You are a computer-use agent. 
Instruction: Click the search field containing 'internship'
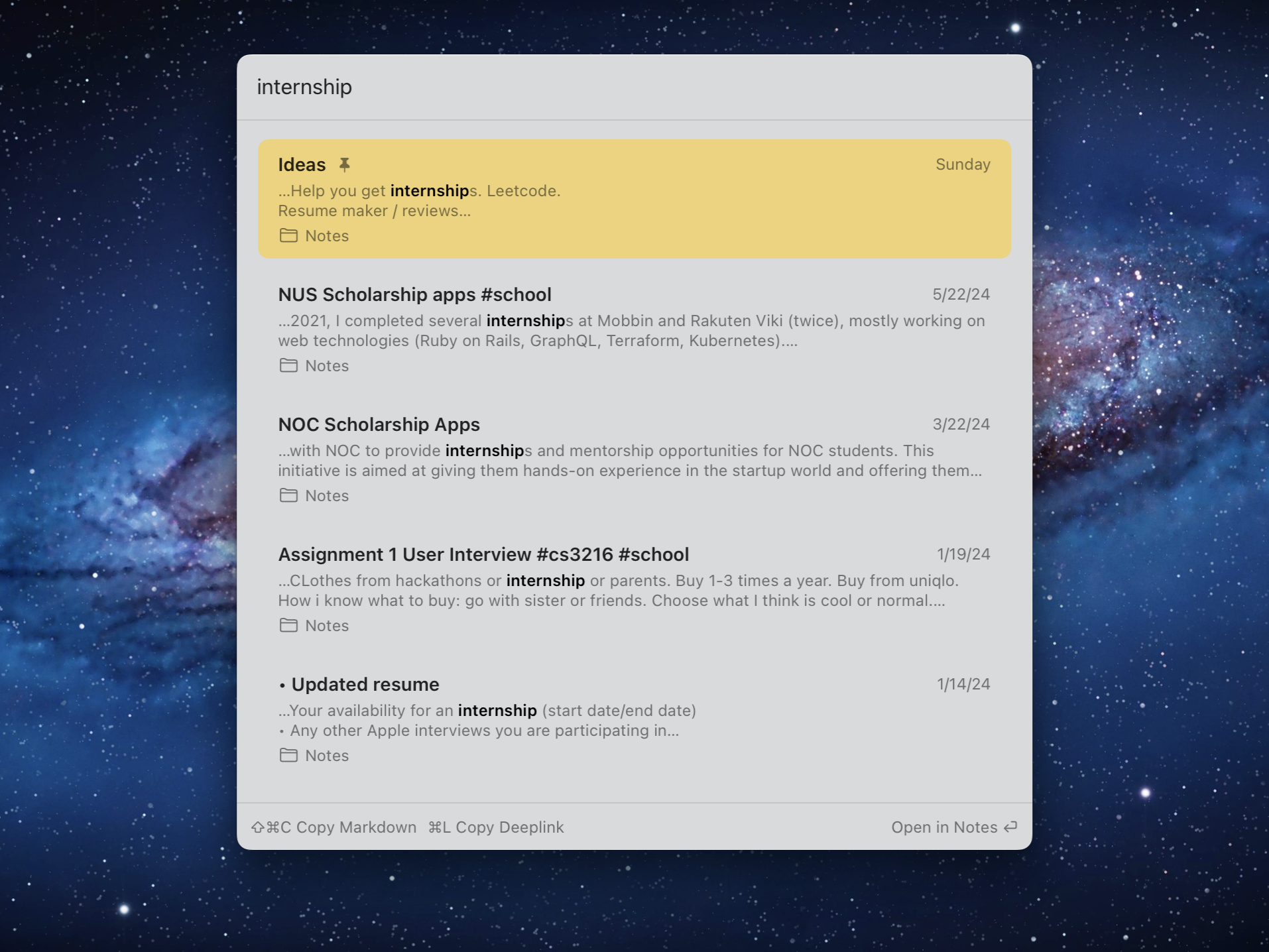[634, 87]
